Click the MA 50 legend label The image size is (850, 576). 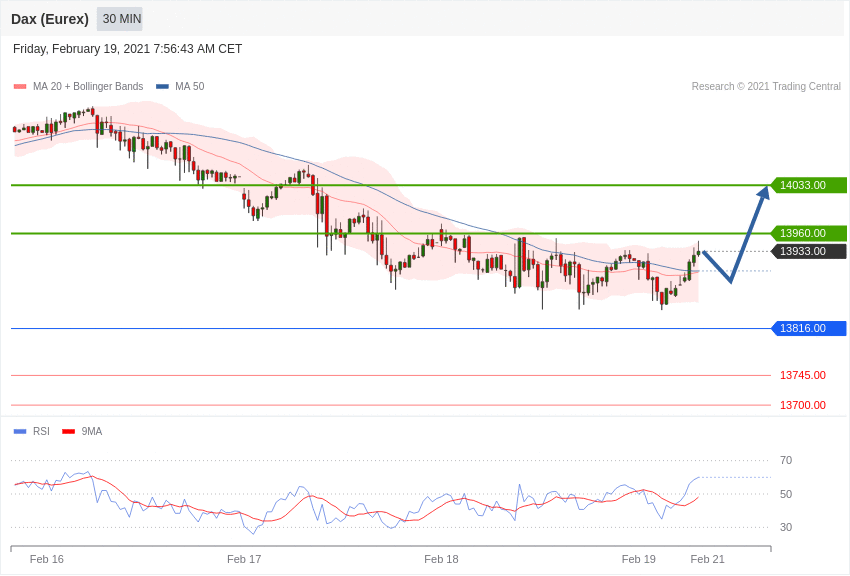(190, 86)
